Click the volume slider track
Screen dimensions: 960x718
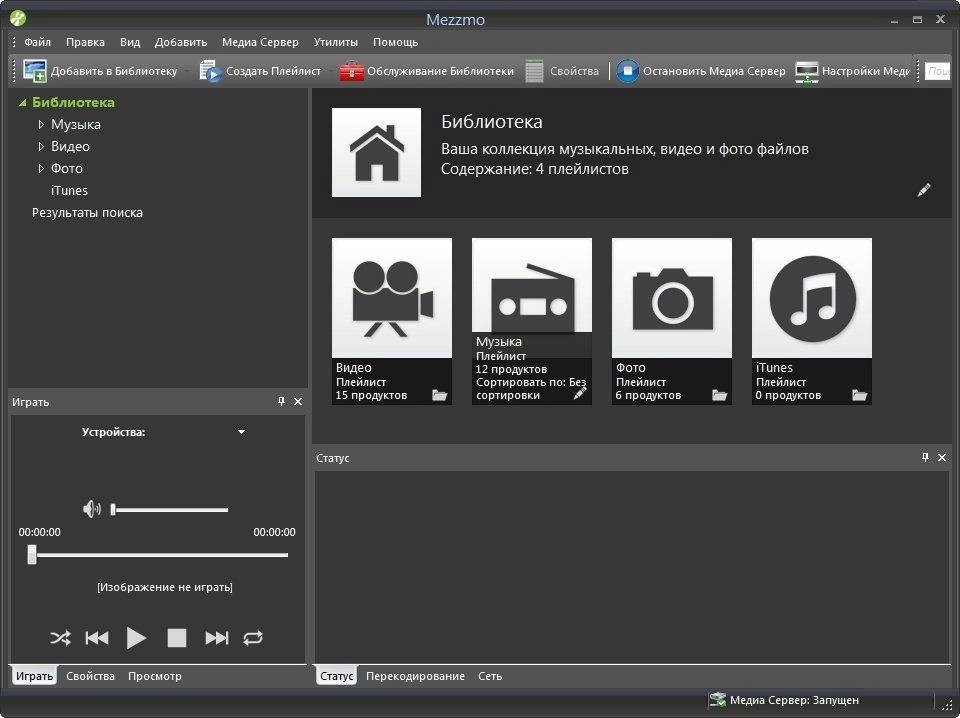tap(170, 509)
